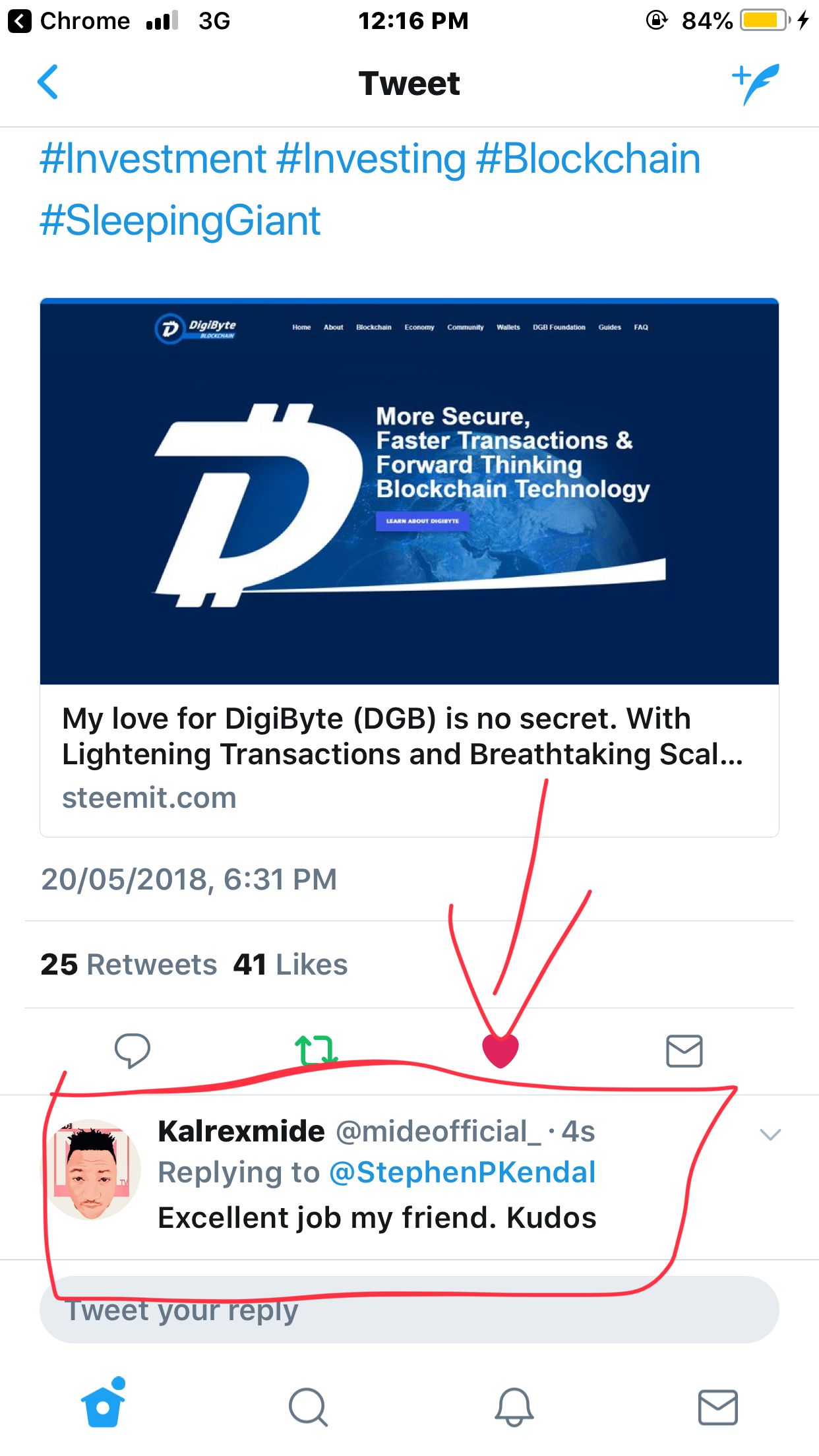Open the #Investment hashtag
Viewport: 819px width, 1456px height.
(x=153, y=159)
